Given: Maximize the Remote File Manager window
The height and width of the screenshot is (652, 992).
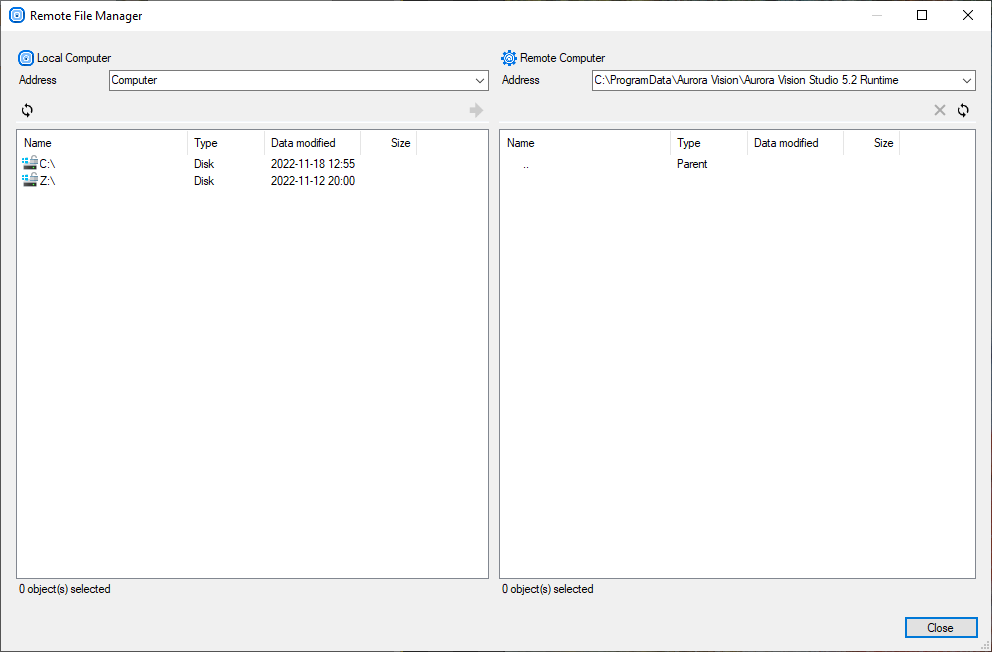Looking at the screenshot, I should [922, 15].
